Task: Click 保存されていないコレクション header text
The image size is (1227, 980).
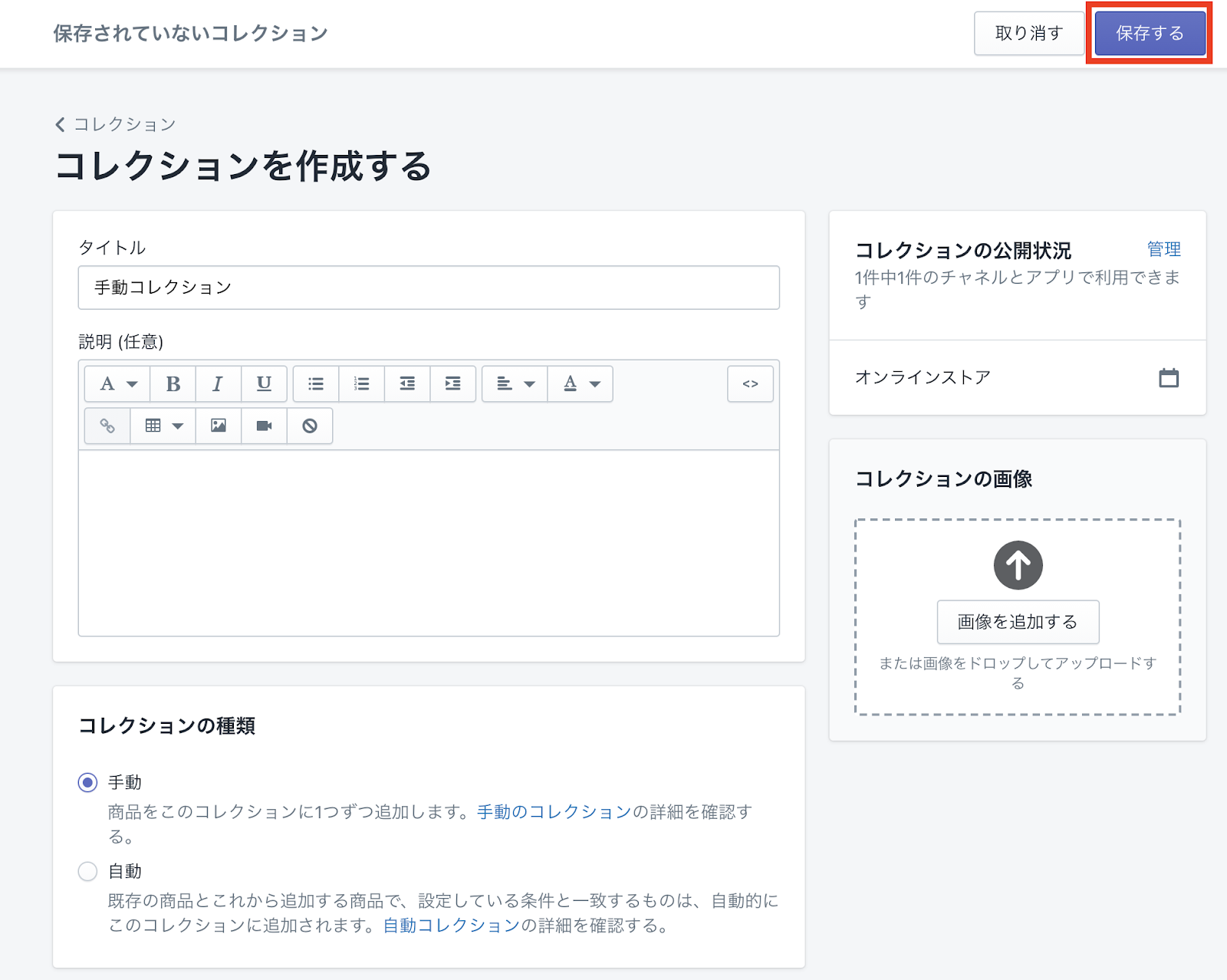Action: (x=191, y=34)
